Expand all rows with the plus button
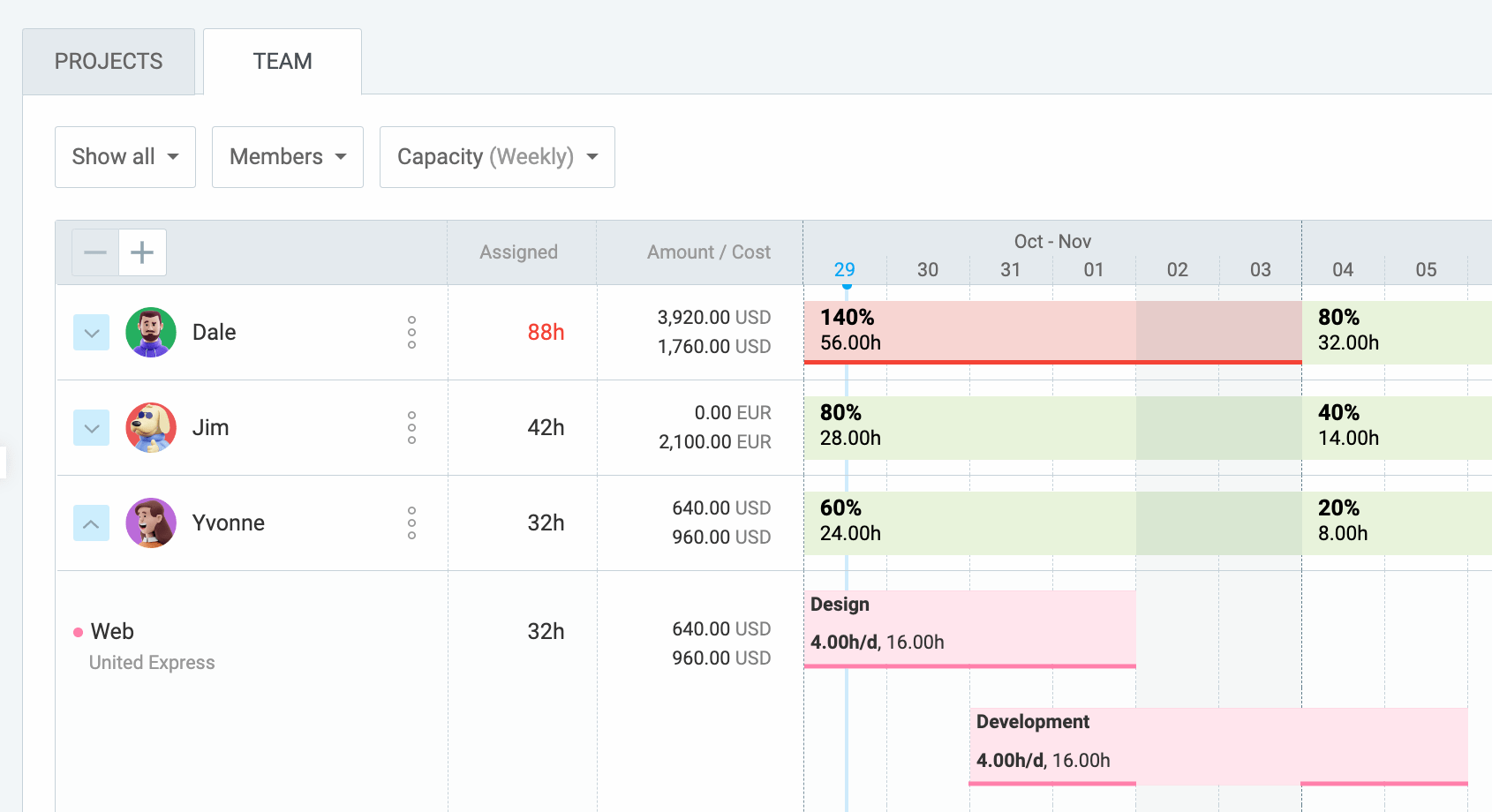This screenshot has width=1492, height=812. coord(142,252)
